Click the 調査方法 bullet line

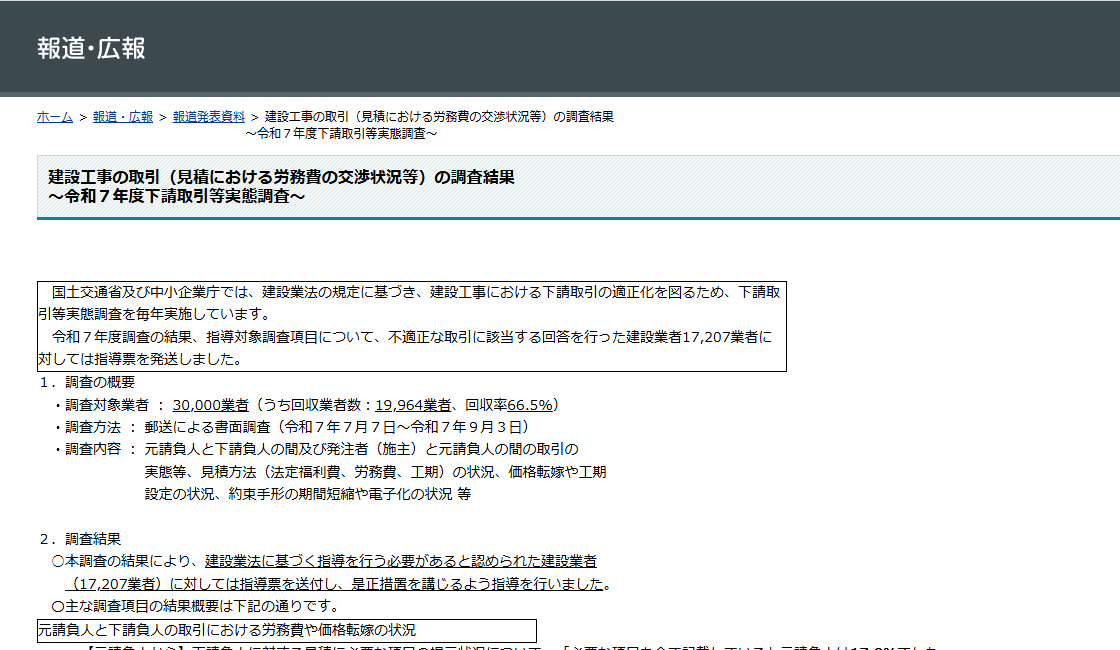293,427
